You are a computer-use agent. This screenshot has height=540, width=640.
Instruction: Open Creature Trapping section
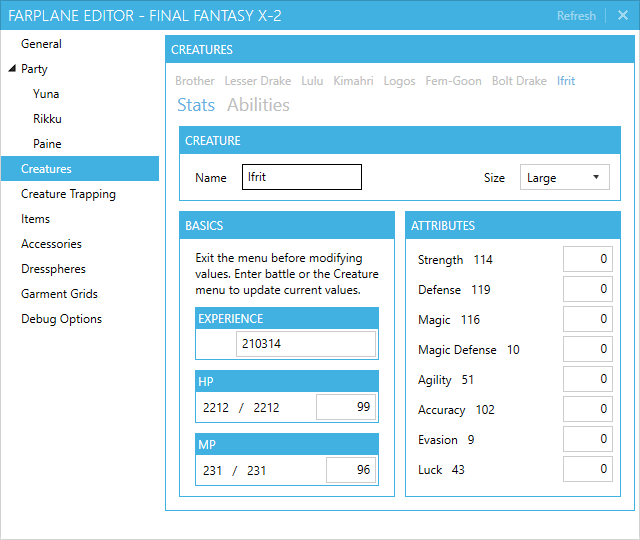click(x=68, y=194)
